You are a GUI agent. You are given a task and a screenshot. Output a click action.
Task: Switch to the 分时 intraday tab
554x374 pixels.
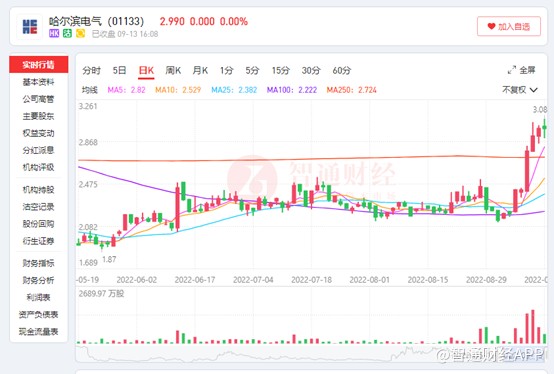tap(92, 70)
